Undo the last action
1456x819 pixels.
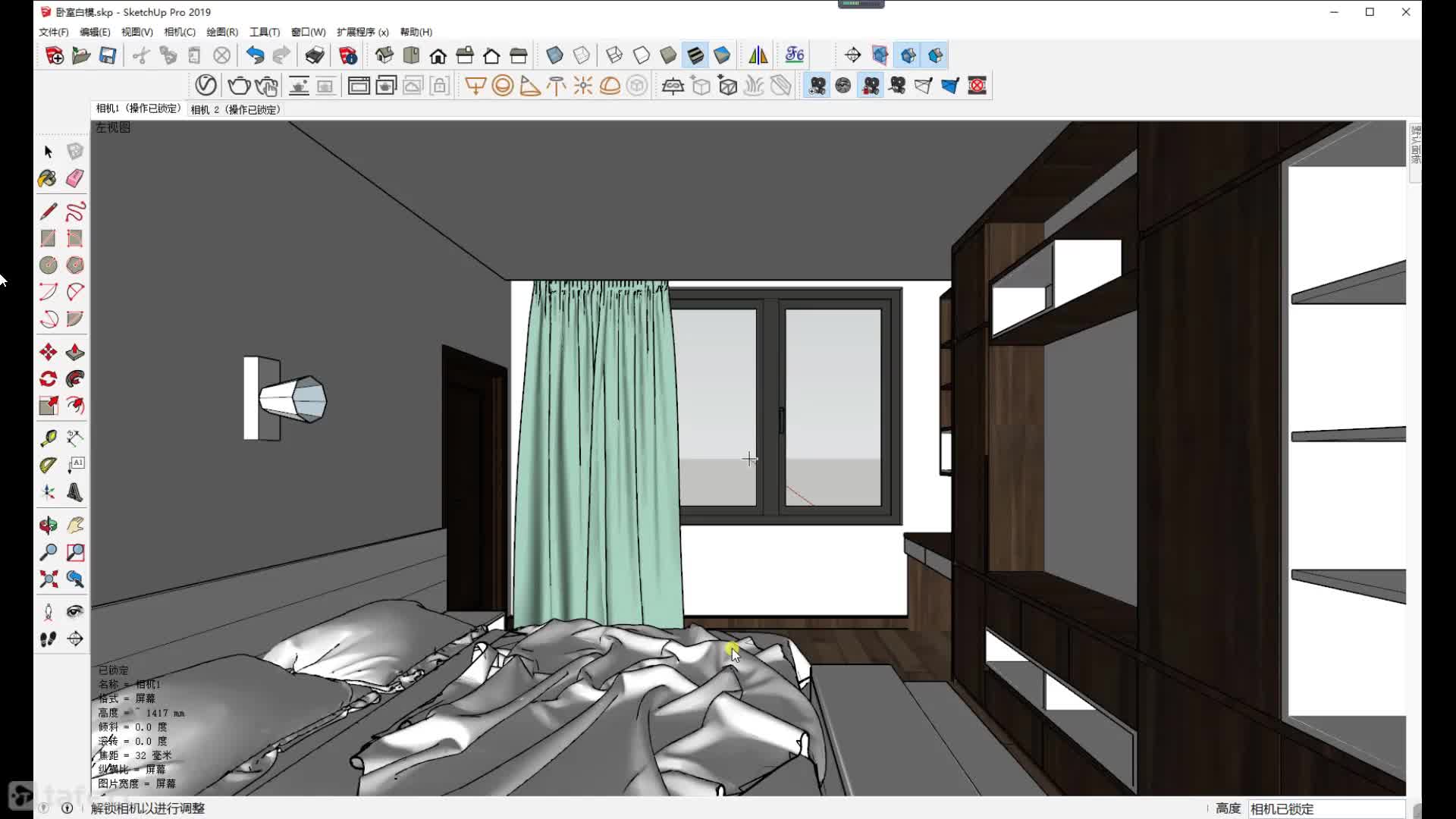coord(255,55)
